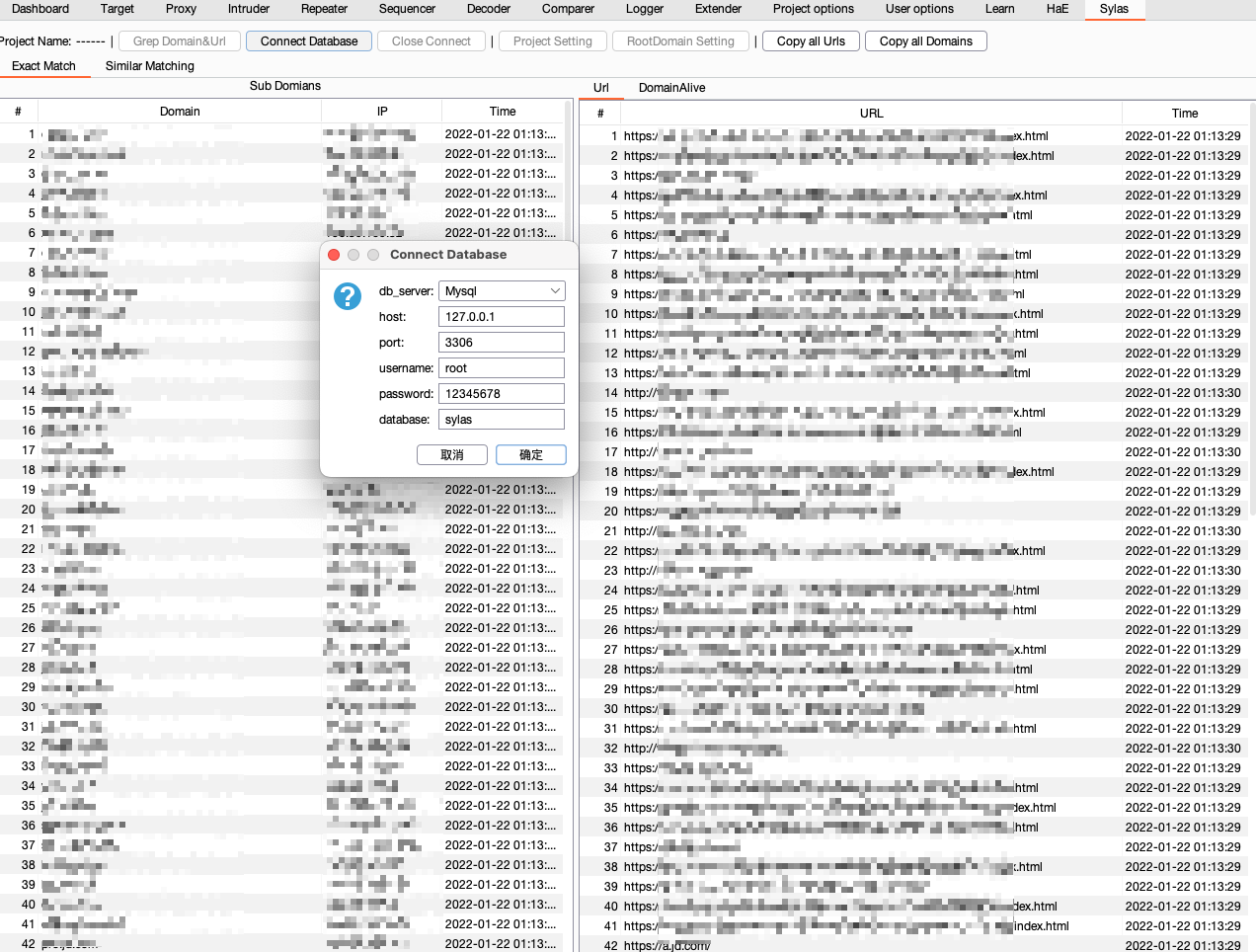Confirm with the 确定 button

pyautogui.click(x=531, y=455)
